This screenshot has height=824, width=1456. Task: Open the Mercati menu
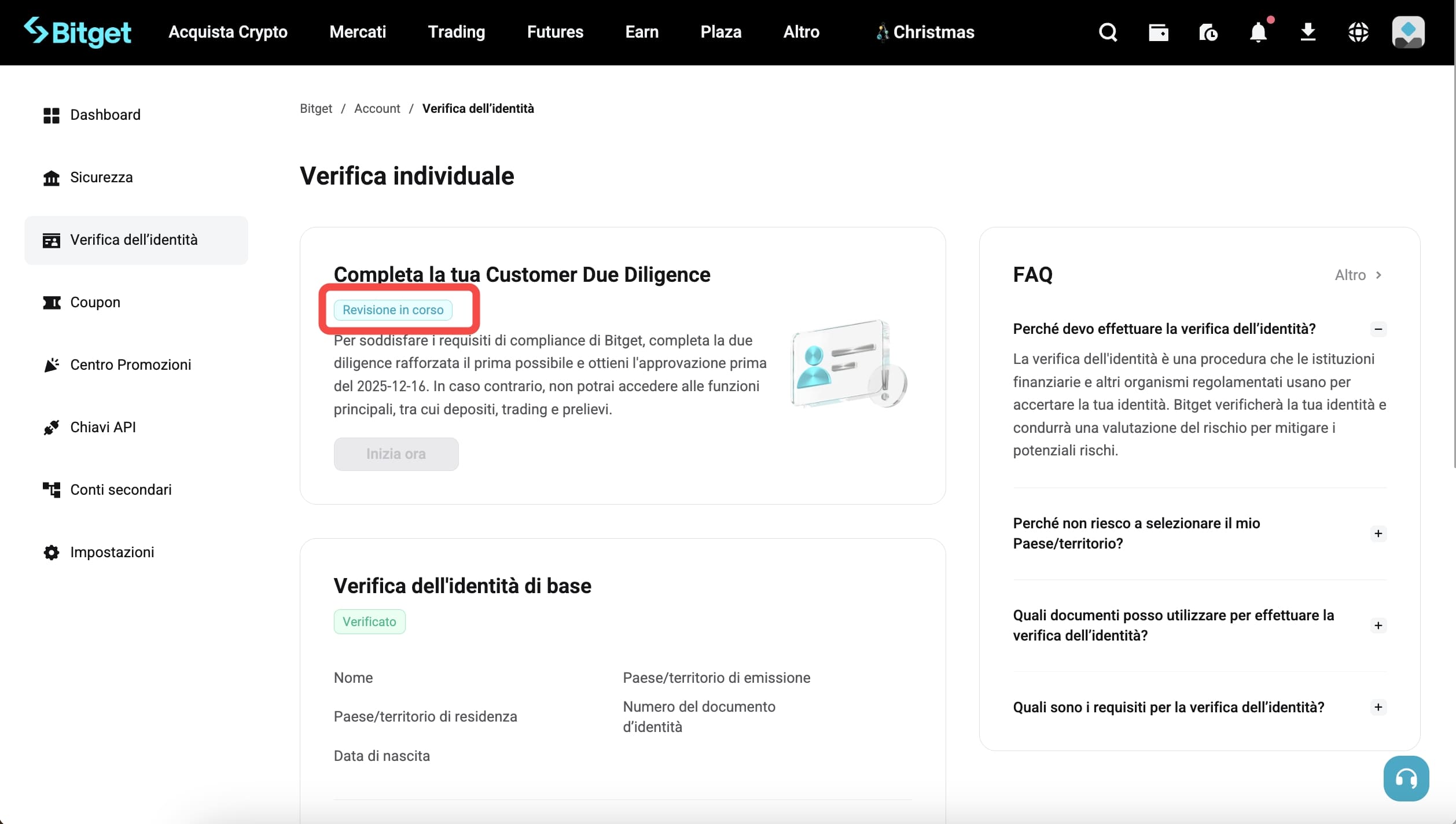(356, 32)
